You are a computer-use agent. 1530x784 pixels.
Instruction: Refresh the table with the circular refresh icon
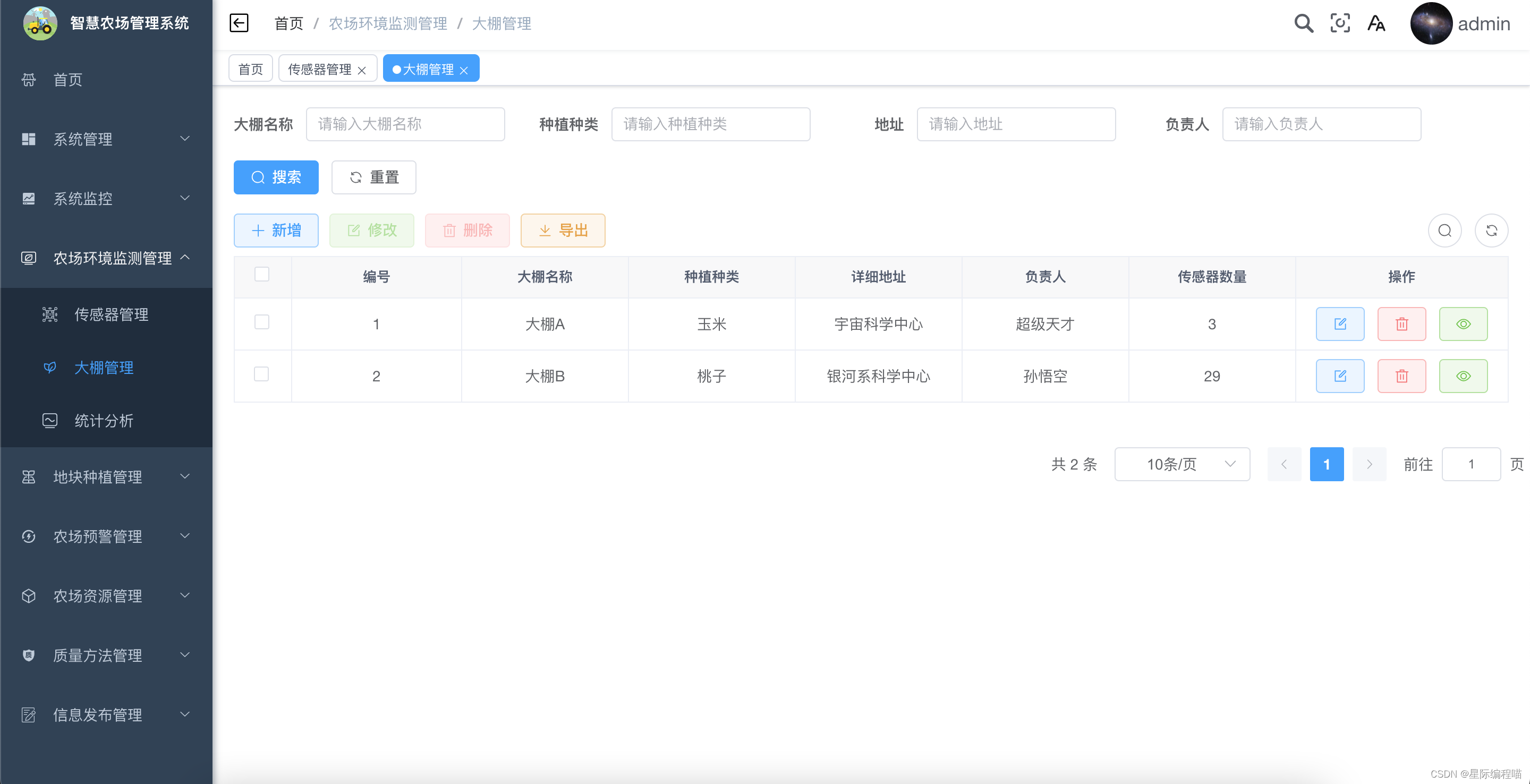pyautogui.click(x=1491, y=231)
